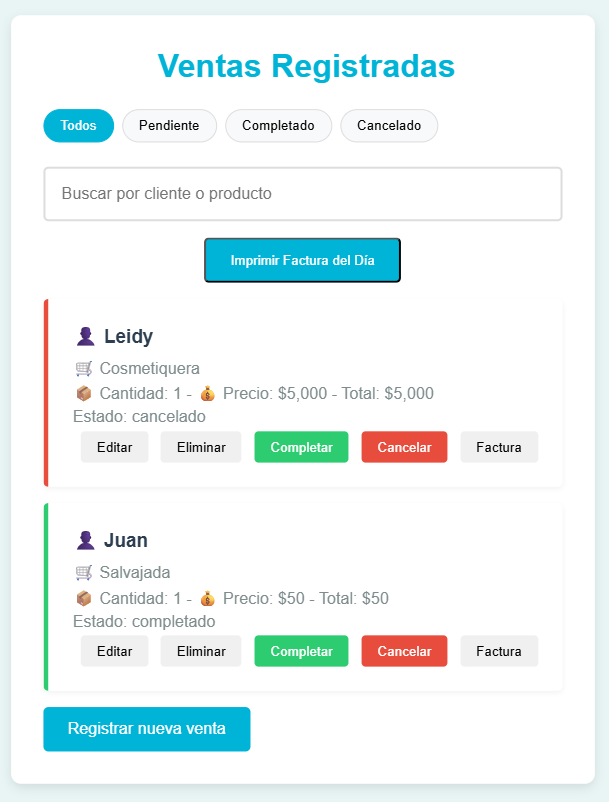This screenshot has height=802, width=609.
Task: Switch to the Cancelado filter
Action: pos(389,126)
